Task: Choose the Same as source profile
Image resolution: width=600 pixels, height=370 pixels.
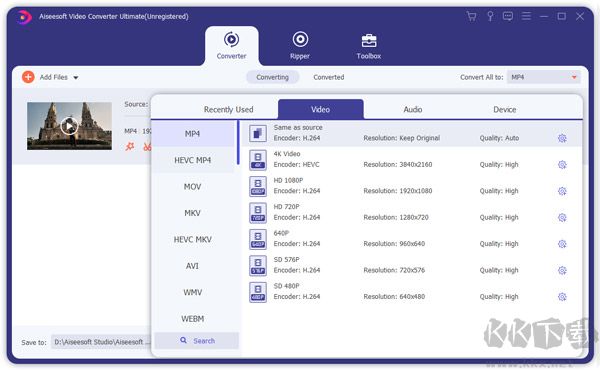Action: pos(411,134)
